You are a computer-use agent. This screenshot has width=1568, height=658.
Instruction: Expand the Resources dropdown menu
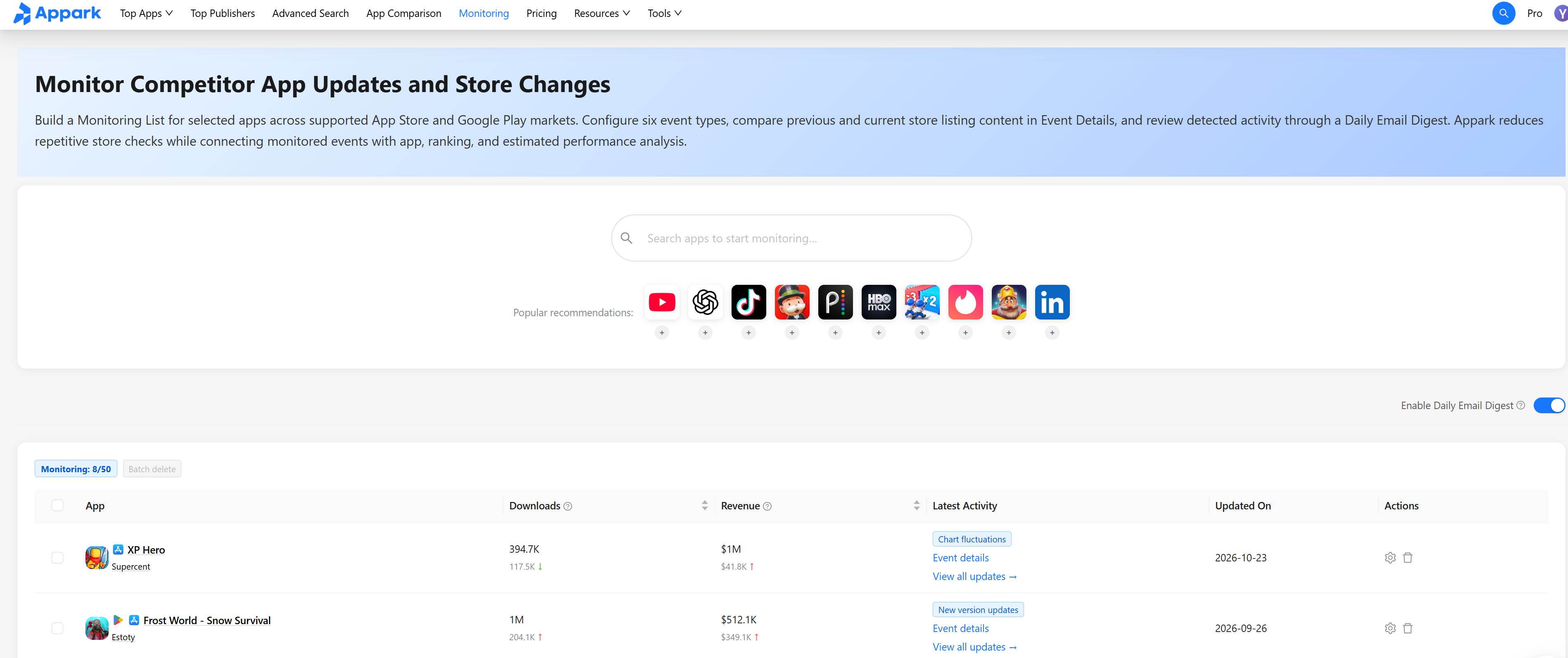click(601, 13)
